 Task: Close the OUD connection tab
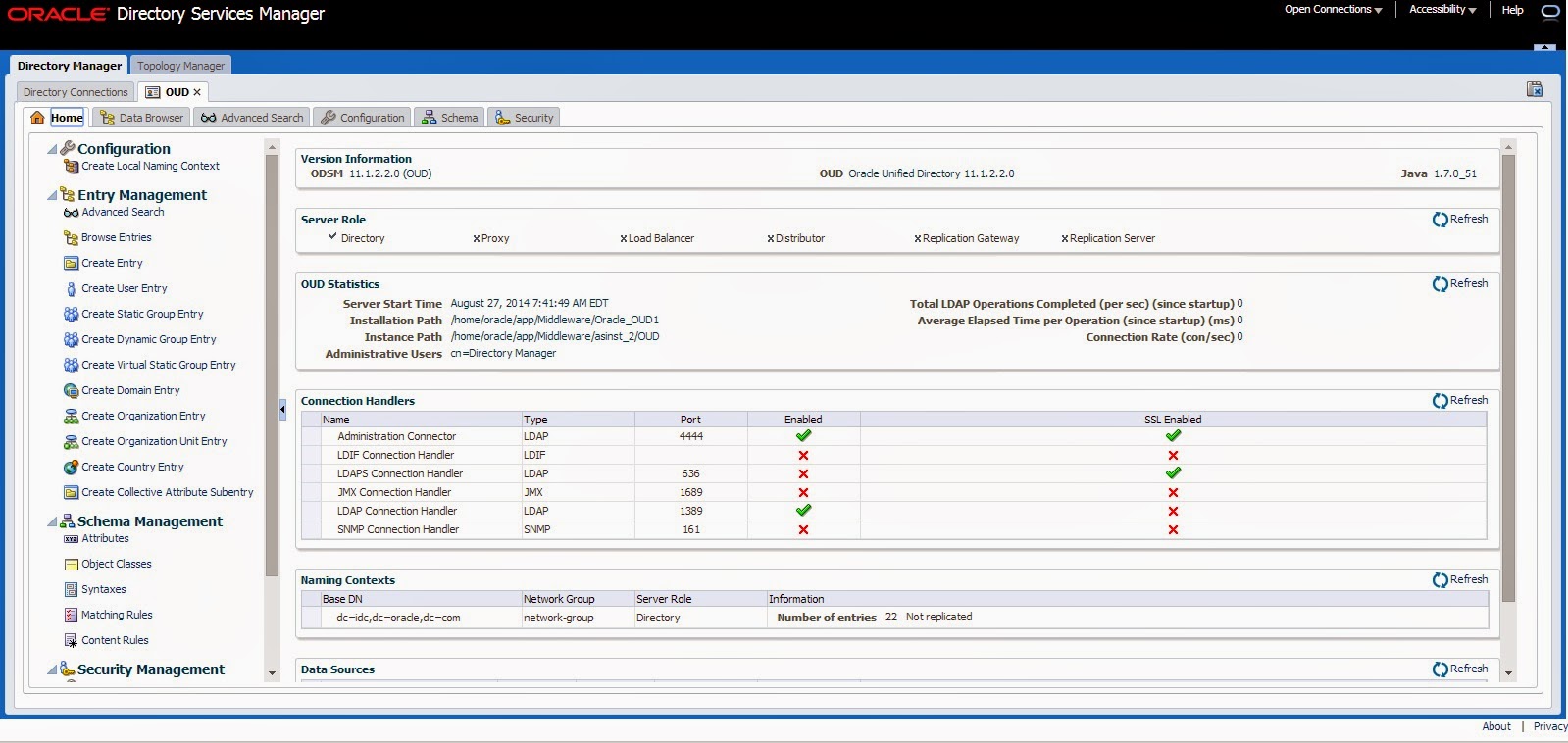(x=197, y=92)
